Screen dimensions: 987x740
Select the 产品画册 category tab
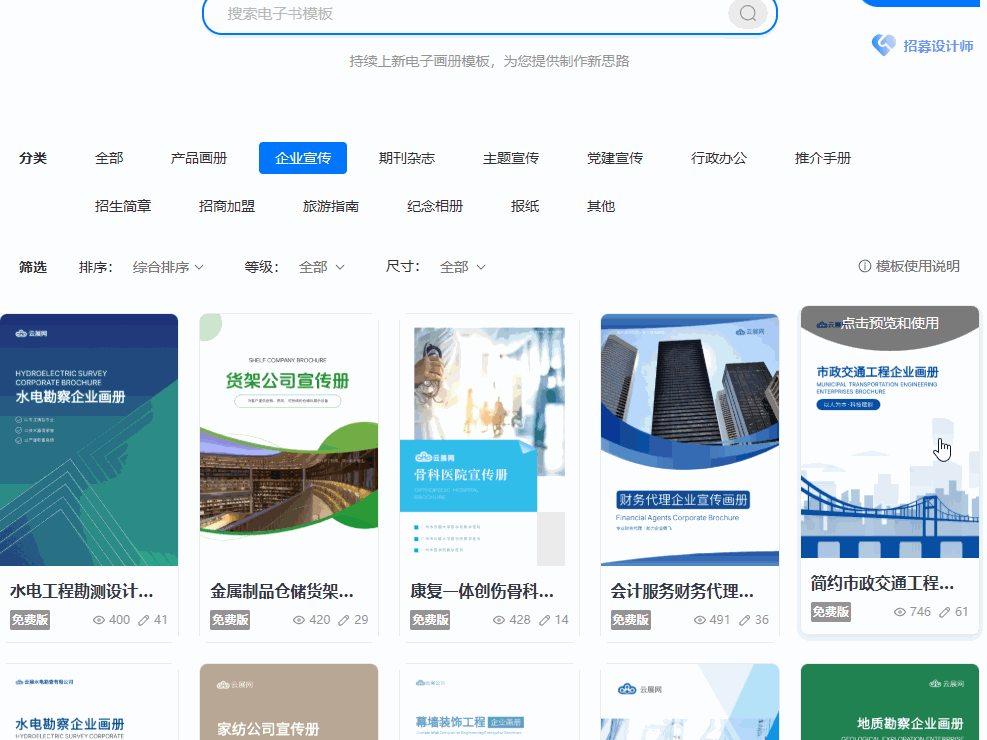point(199,158)
